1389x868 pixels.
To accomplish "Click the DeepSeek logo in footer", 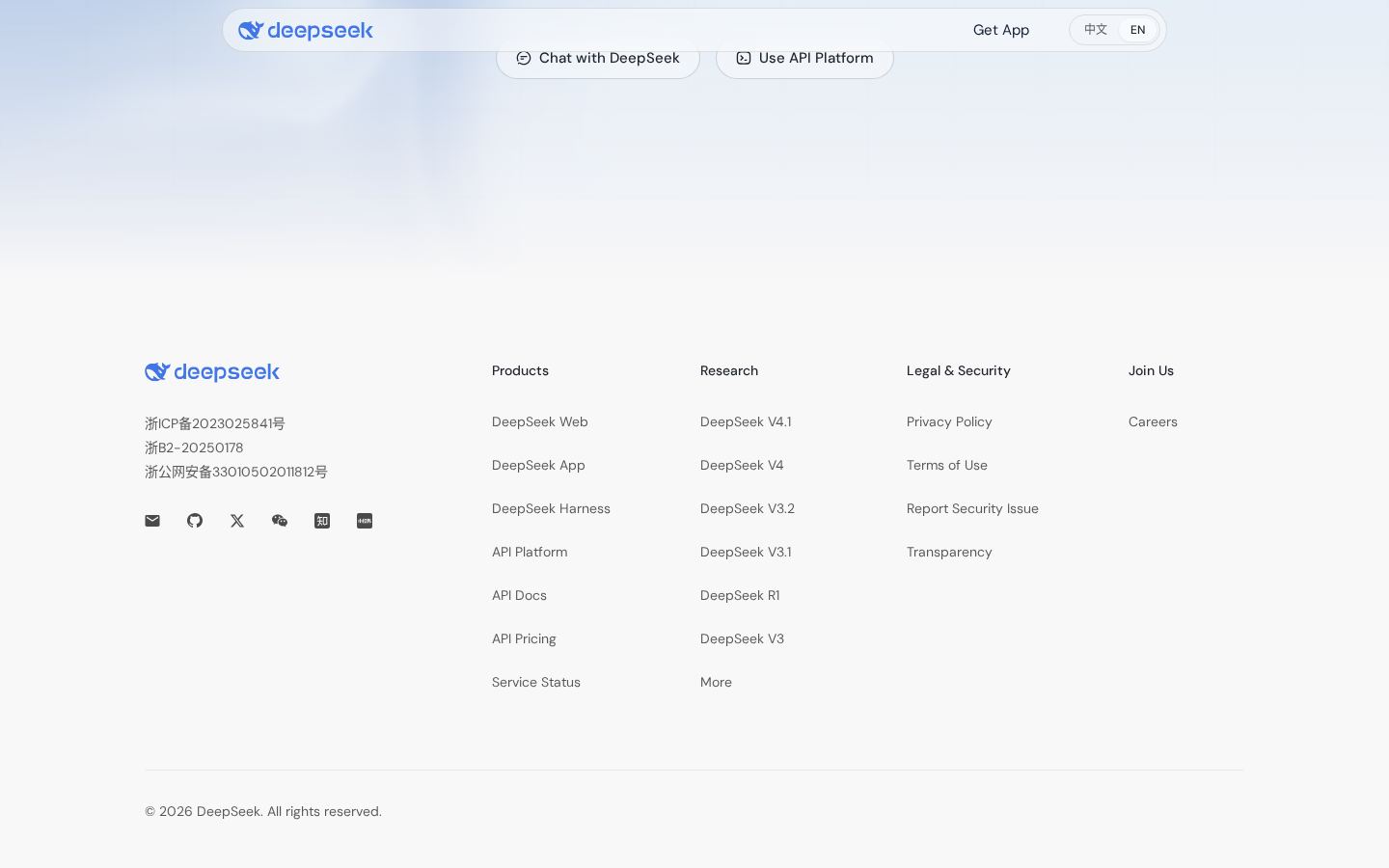I will [212, 372].
